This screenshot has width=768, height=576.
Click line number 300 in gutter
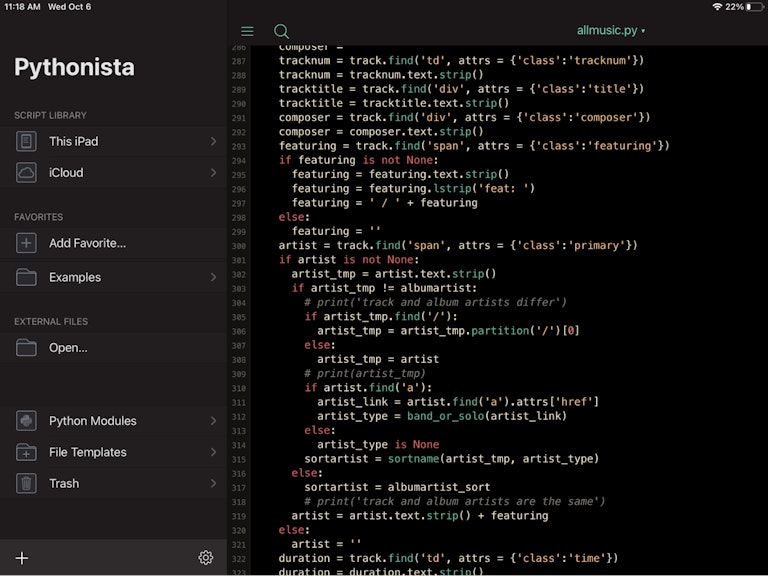[239, 246]
